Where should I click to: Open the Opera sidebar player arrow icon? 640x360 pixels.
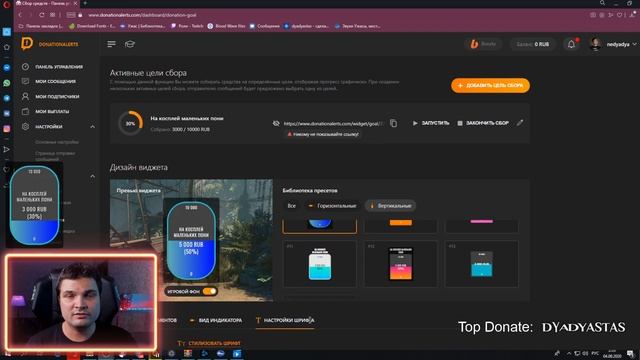point(7,149)
